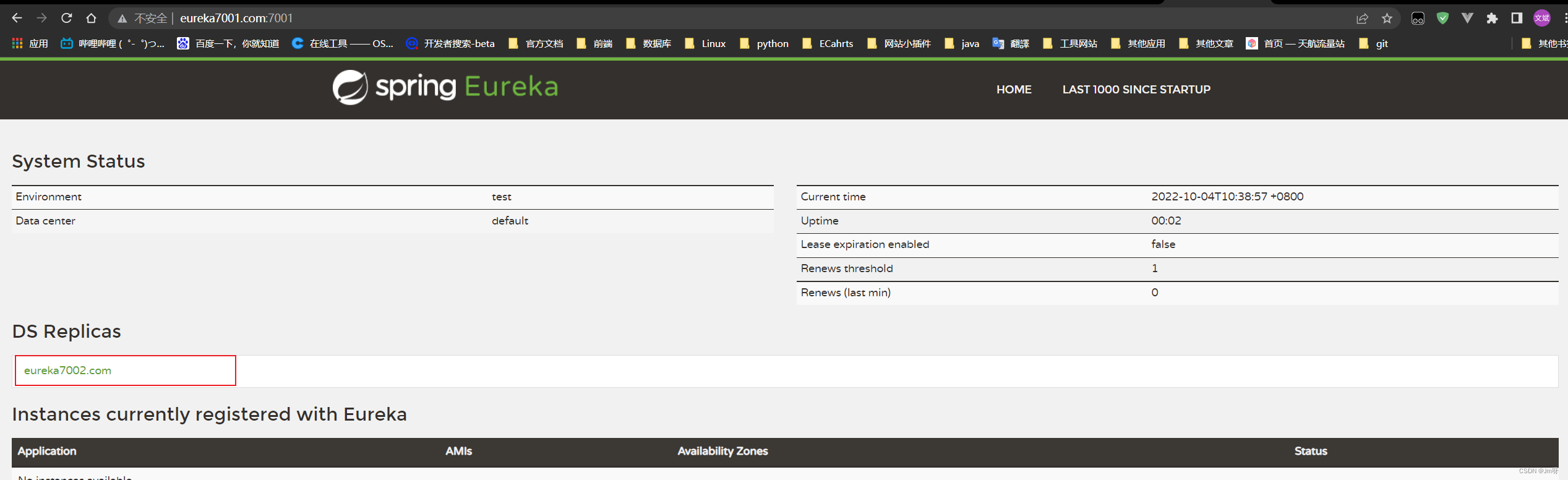Click the V-shaped extension icon
The width and height of the screenshot is (1568, 480).
pos(1467,18)
